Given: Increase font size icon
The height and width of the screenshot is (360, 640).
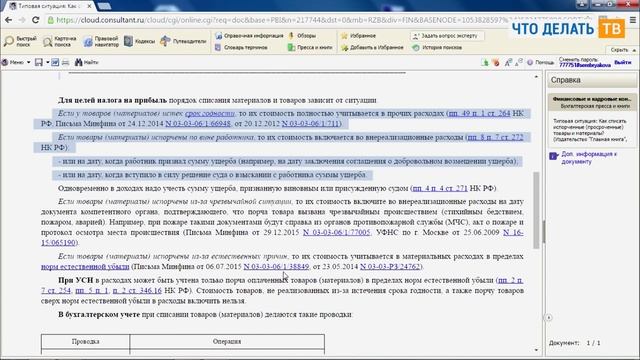Looking at the screenshot, I should 508,62.
